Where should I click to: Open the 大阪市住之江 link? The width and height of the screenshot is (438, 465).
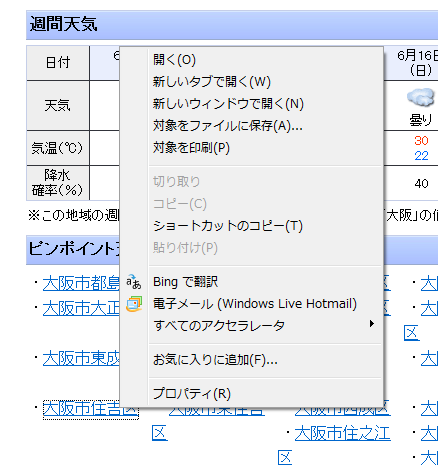pos(342,433)
